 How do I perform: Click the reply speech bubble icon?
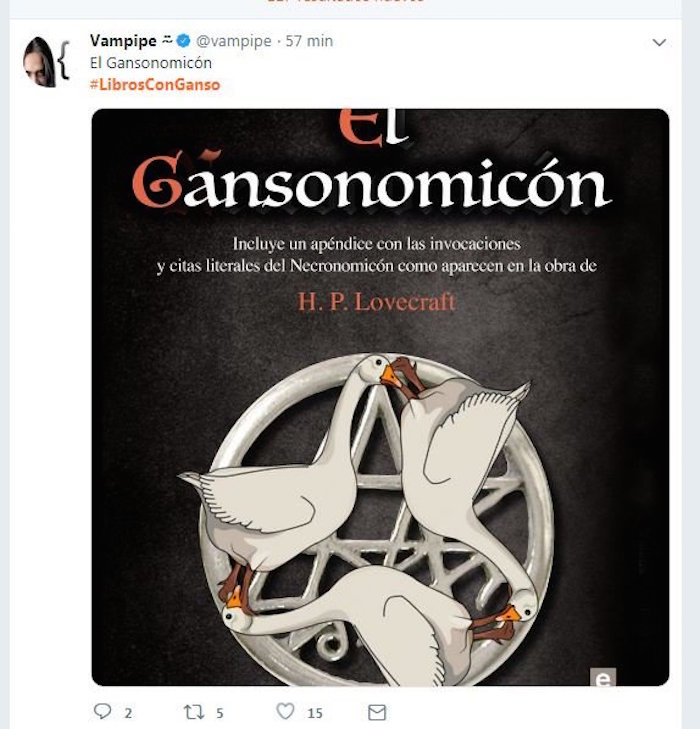[103, 711]
